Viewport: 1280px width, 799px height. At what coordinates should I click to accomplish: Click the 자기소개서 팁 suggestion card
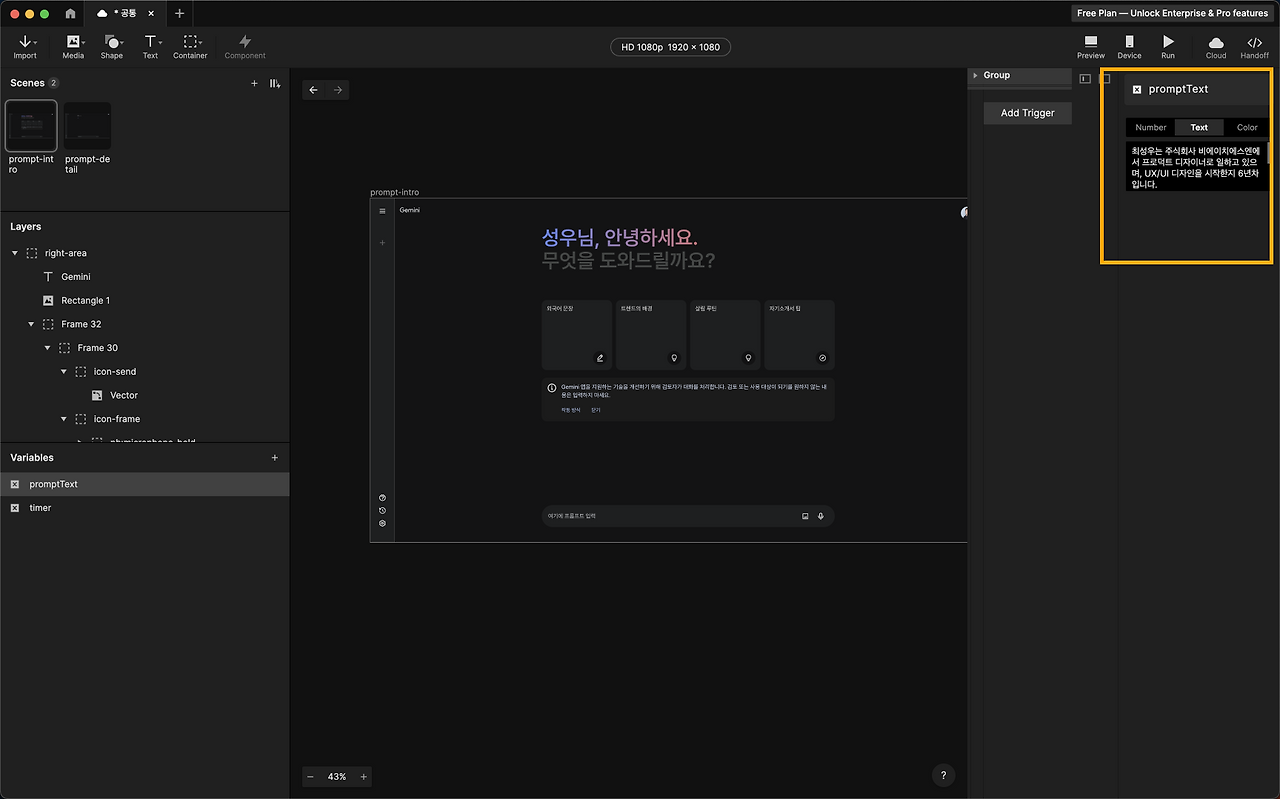point(799,335)
